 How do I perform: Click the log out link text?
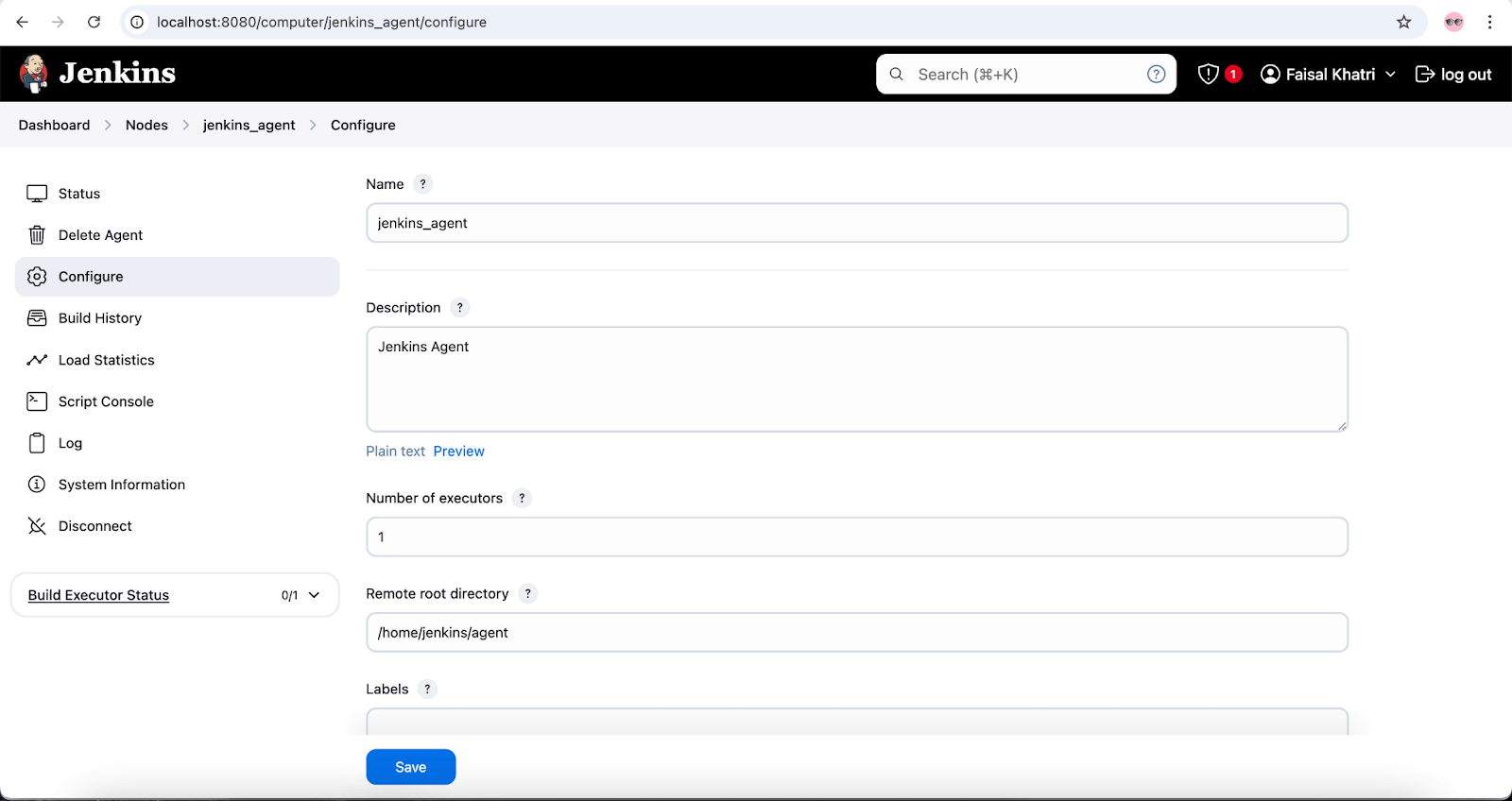click(x=1467, y=74)
